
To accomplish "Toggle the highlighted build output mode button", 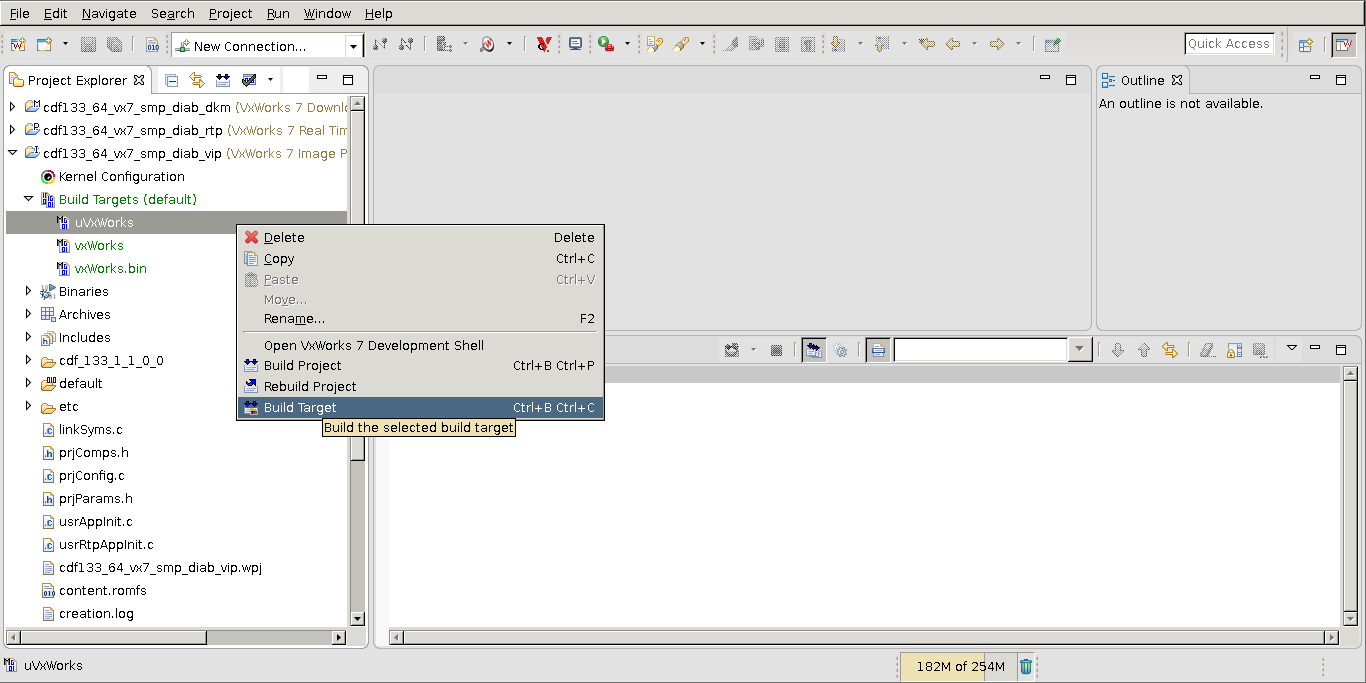I will pos(815,350).
